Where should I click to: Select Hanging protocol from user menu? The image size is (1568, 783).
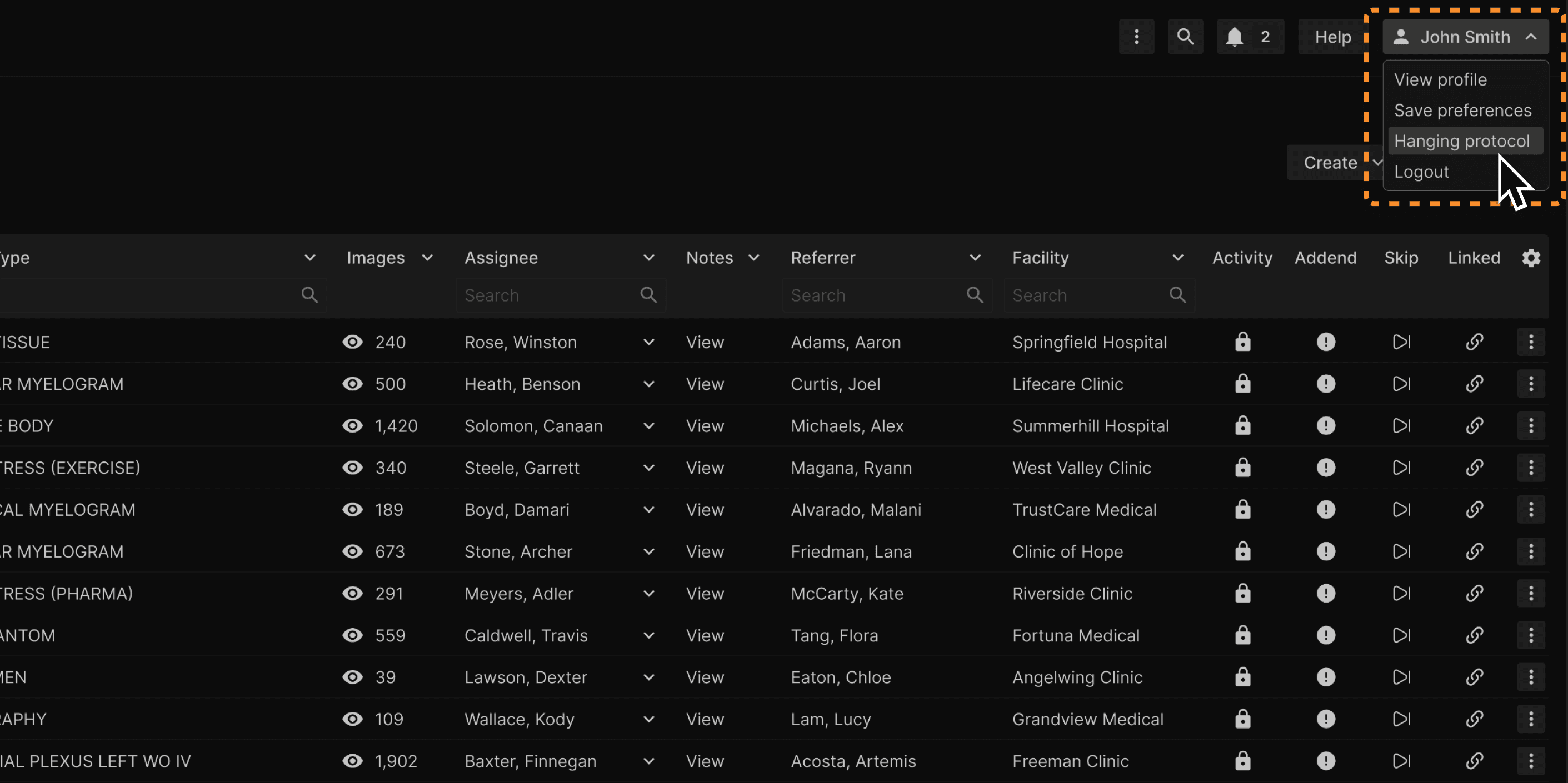tap(1461, 141)
